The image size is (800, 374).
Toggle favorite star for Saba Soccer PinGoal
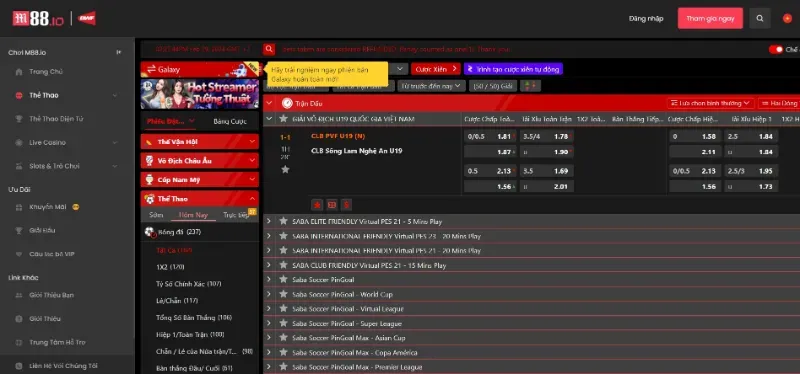click(x=284, y=280)
